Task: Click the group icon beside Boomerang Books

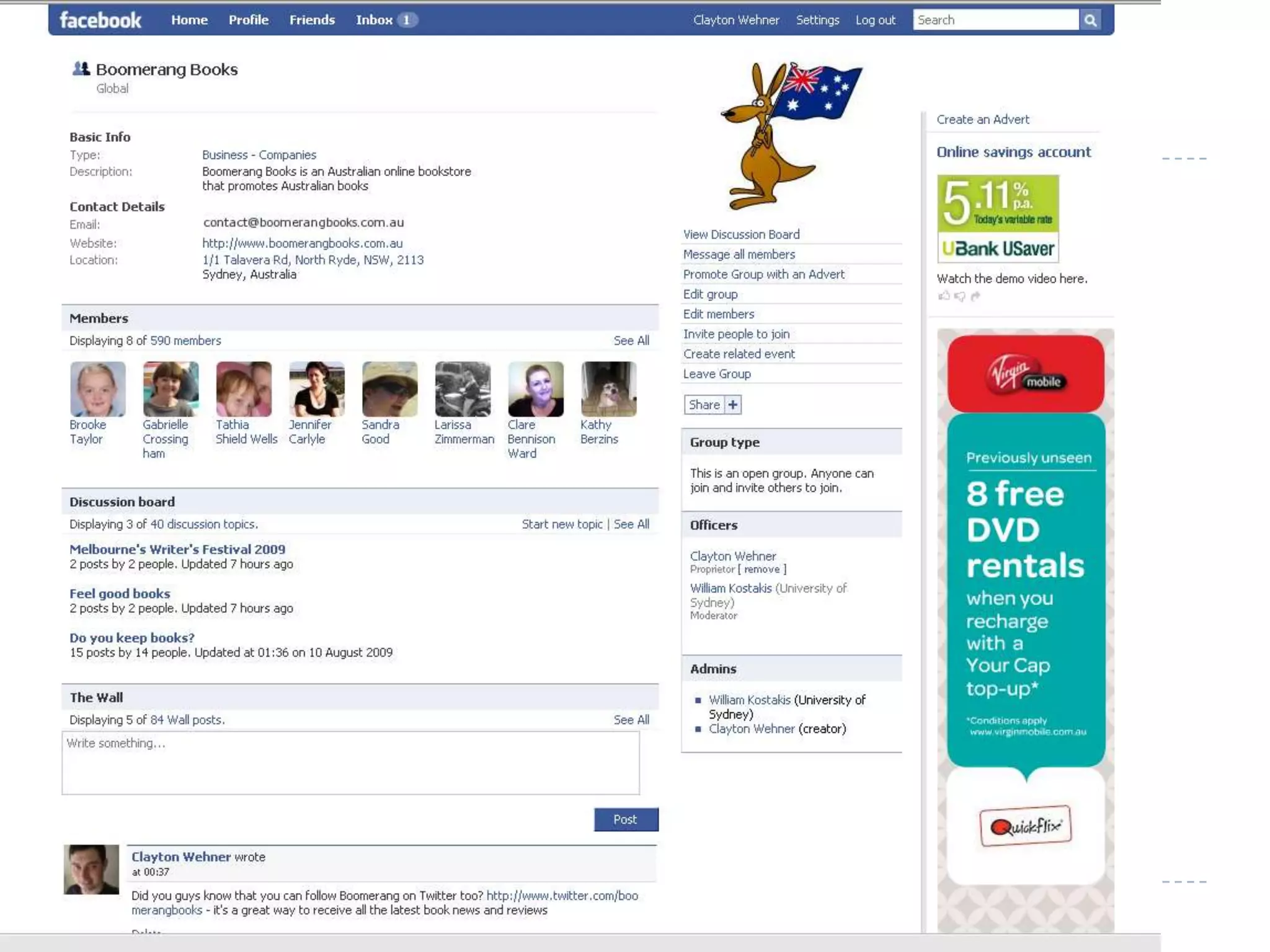Action: click(x=81, y=69)
